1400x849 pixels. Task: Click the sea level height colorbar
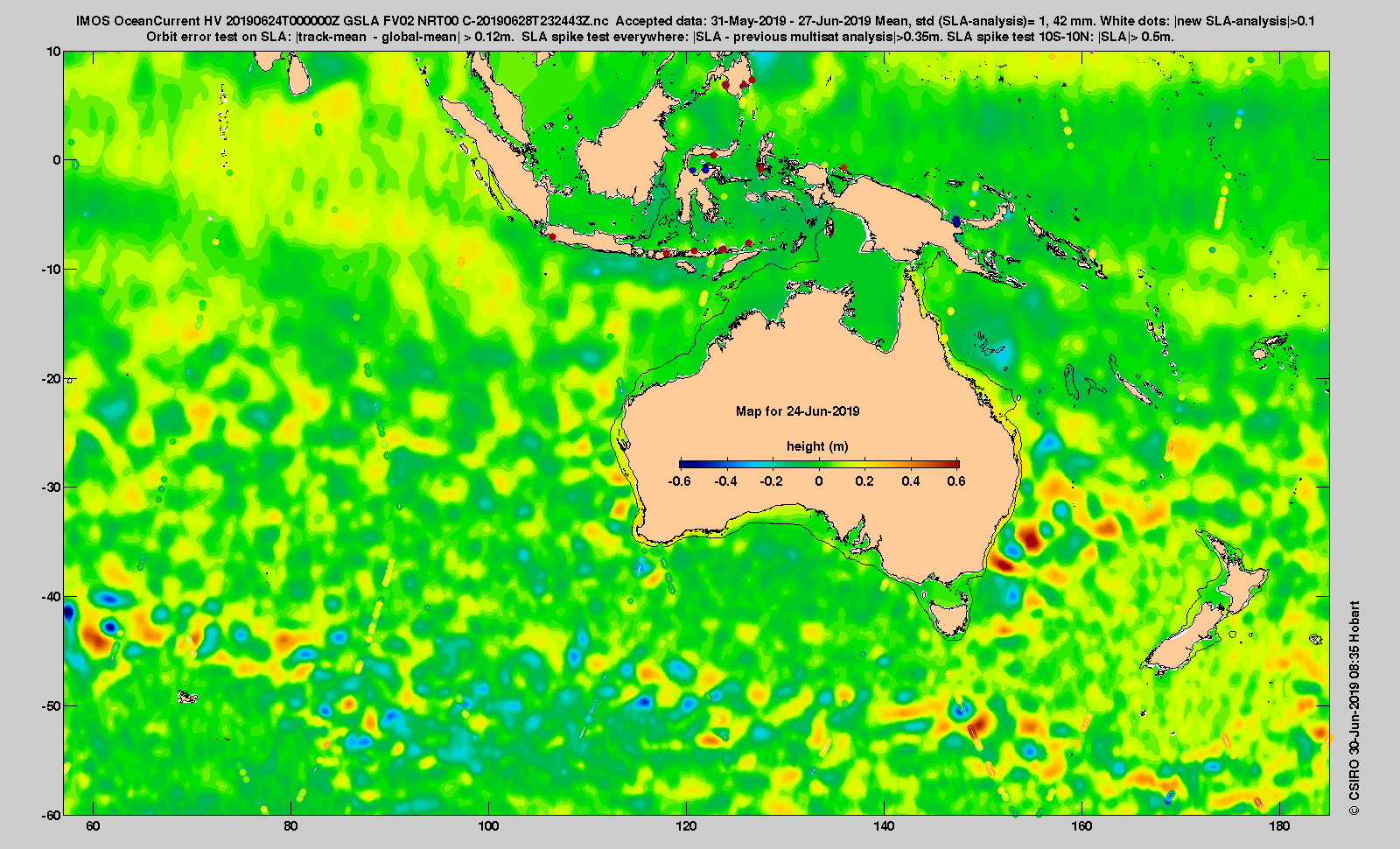(819, 465)
